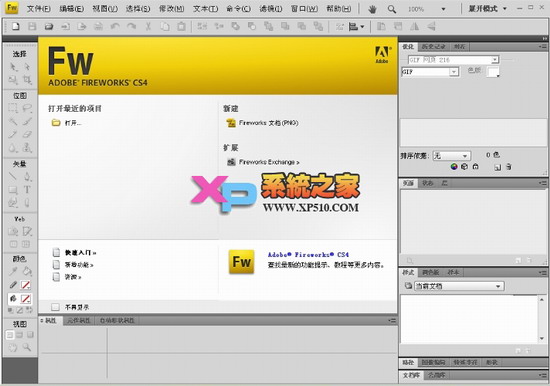Image resolution: width=550 pixels, height=386 pixels.
Task: Open the 'Fireworks Exchange' link
Action: (269, 162)
